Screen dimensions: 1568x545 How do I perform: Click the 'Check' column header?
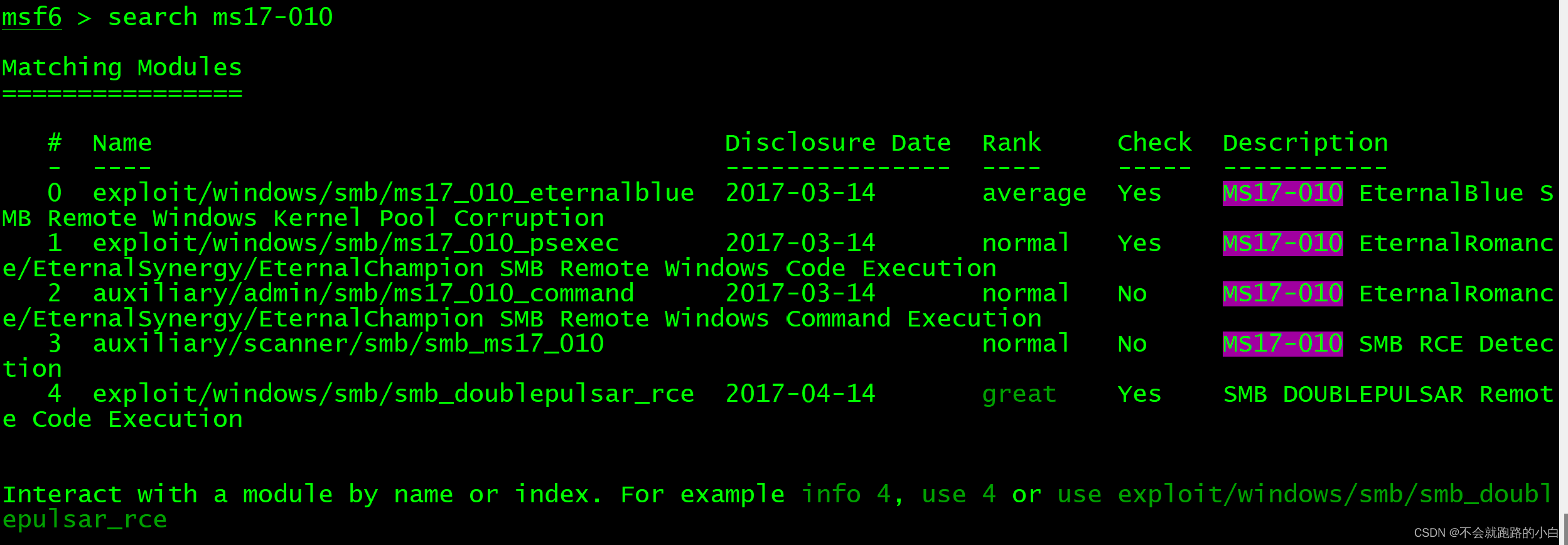pos(1155,143)
